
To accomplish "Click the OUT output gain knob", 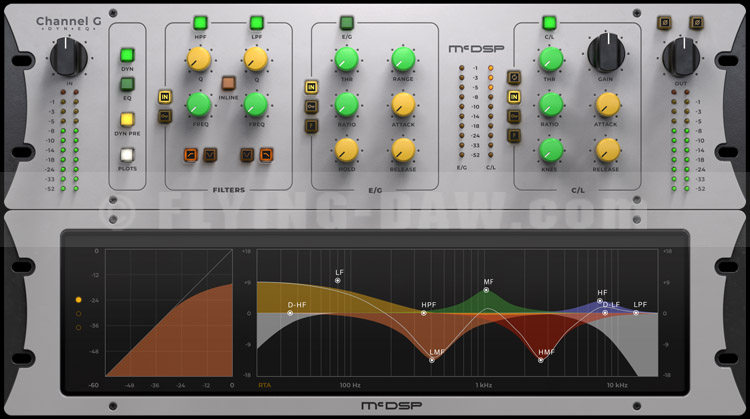I will point(681,57).
